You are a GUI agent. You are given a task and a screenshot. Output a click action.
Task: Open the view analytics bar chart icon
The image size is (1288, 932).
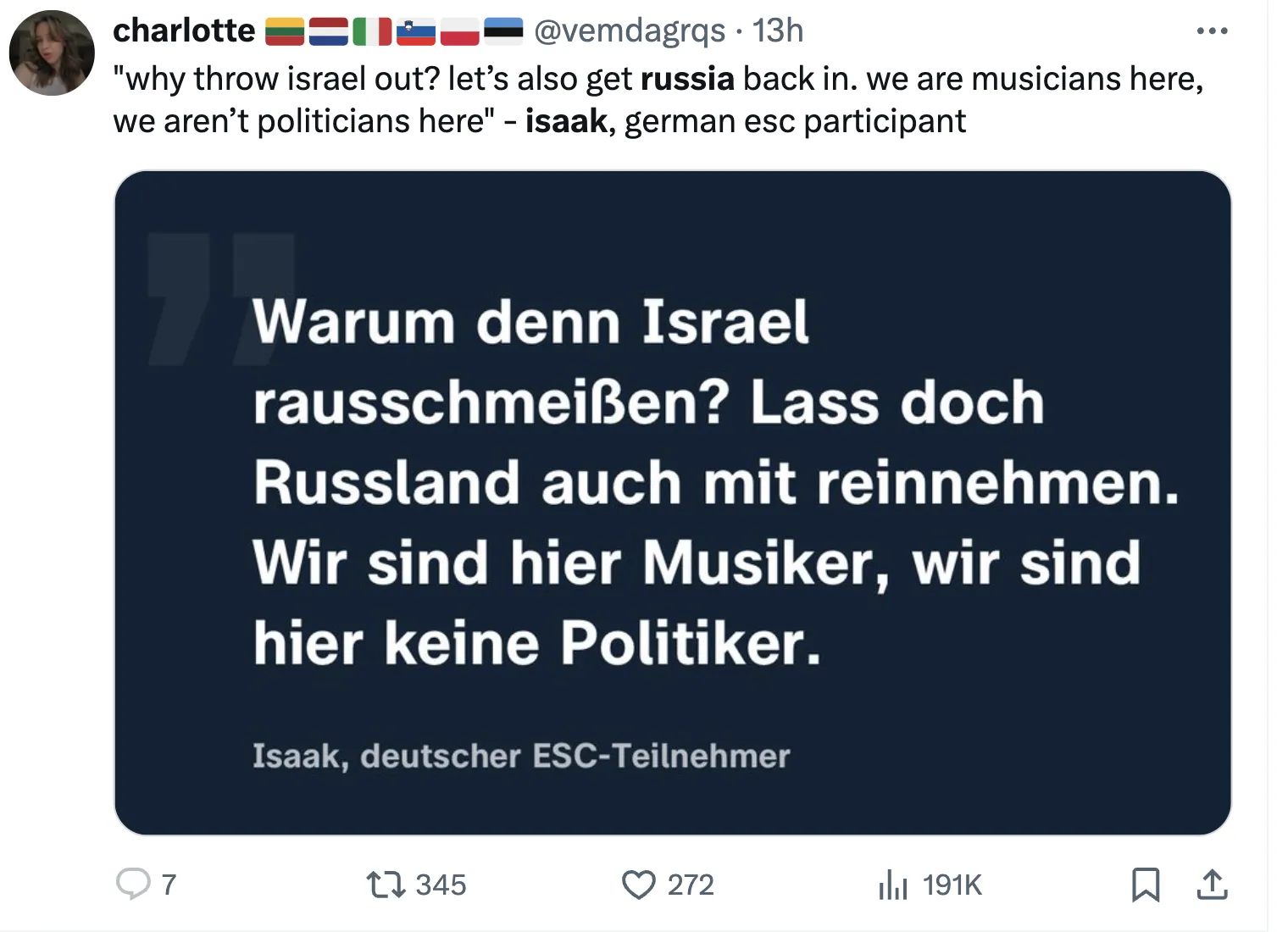coord(893,885)
